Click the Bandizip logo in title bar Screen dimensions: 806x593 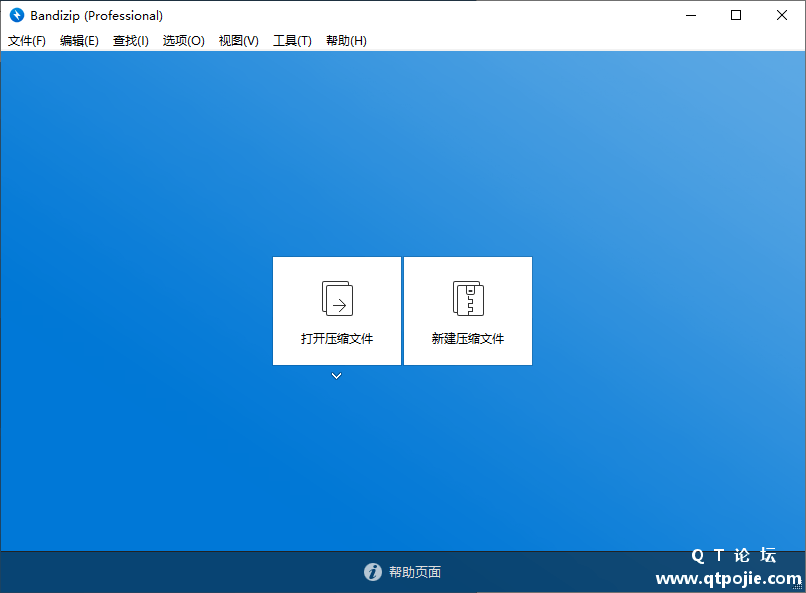point(17,15)
